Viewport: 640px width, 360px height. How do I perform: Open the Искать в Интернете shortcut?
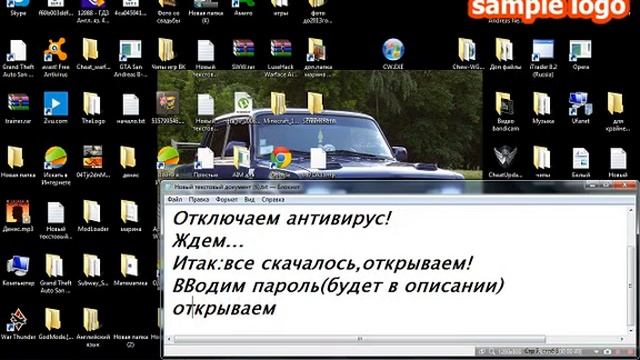point(56,158)
